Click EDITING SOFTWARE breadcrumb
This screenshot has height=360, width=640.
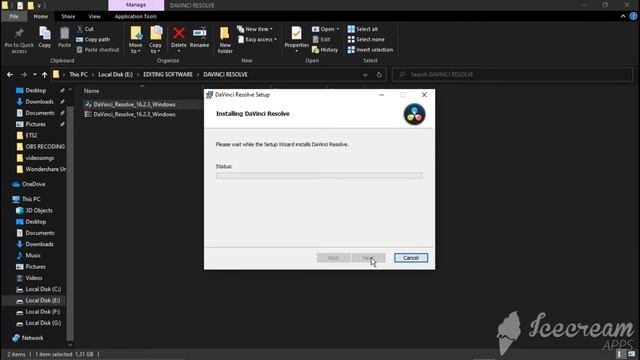(x=168, y=75)
